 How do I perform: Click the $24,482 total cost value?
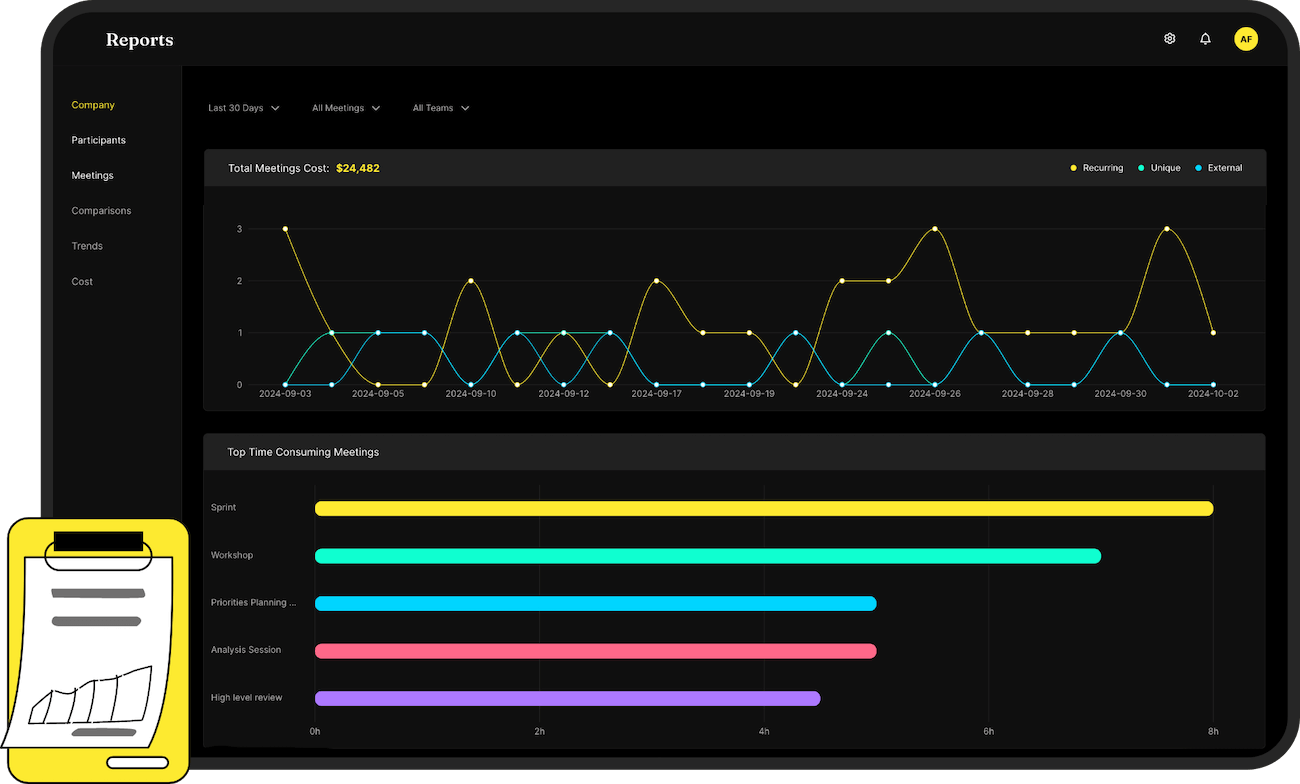coord(358,168)
